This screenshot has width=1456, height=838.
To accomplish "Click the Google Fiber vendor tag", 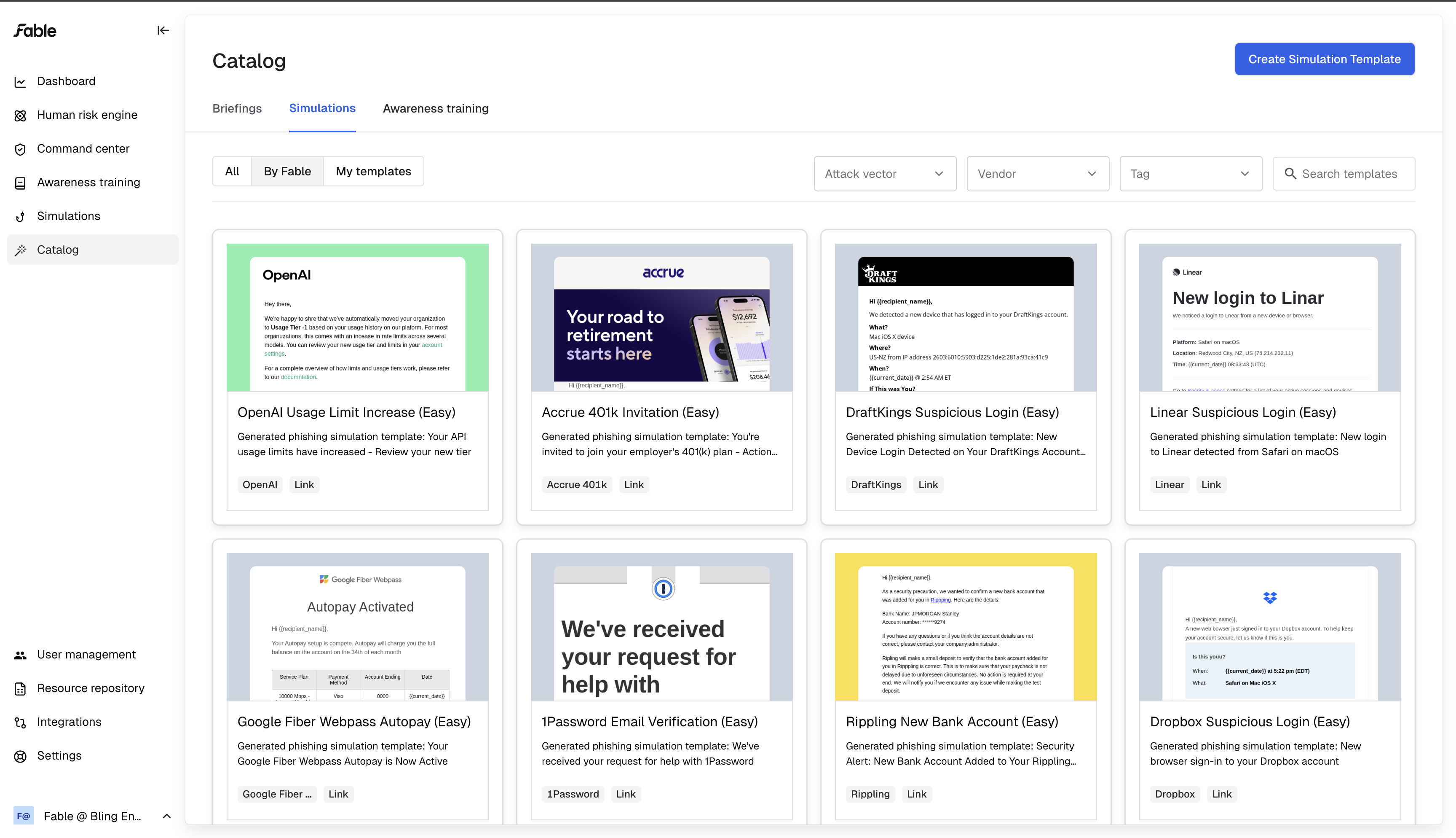I will pos(277,795).
